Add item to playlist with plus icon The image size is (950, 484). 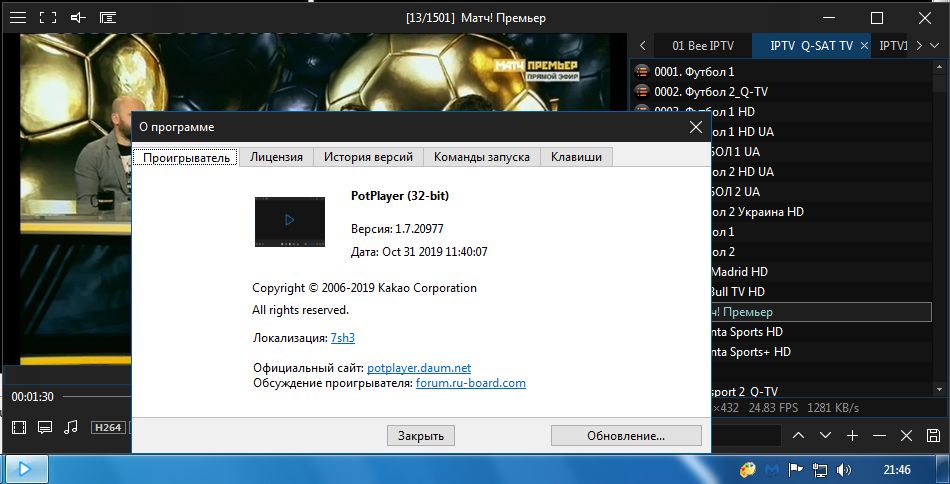(x=852, y=436)
